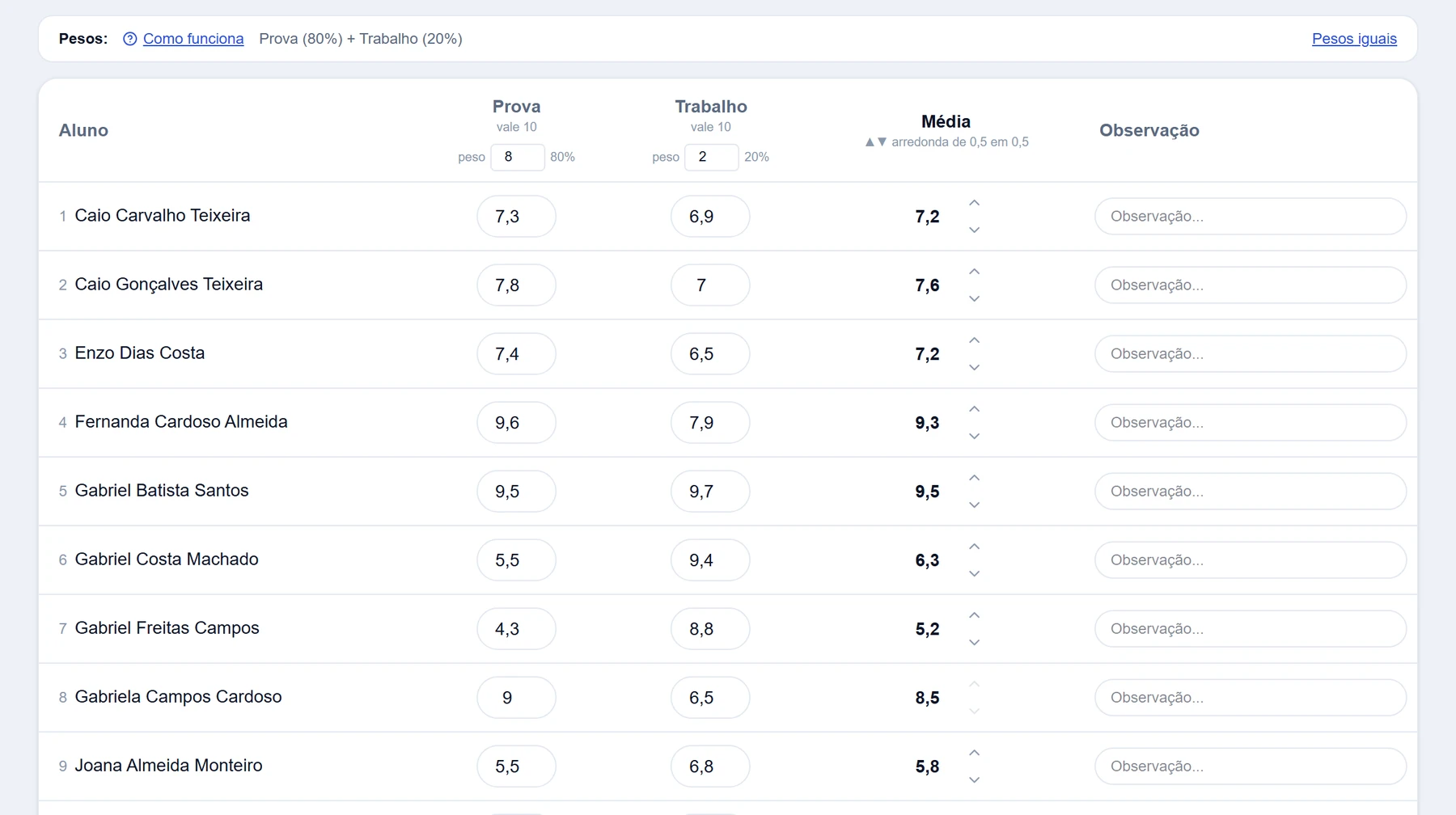Select student name Gabriel Freitas Campos
The width and height of the screenshot is (1456, 815).
[x=167, y=628]
